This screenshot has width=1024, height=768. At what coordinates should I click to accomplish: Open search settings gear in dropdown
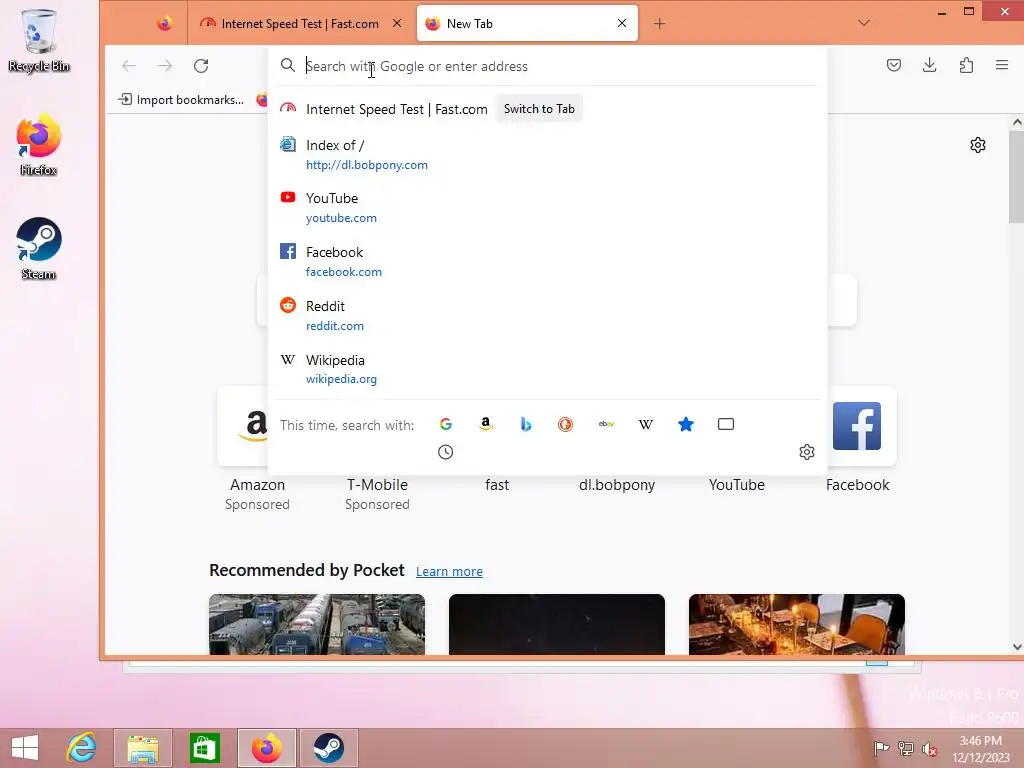click(807, 452)
